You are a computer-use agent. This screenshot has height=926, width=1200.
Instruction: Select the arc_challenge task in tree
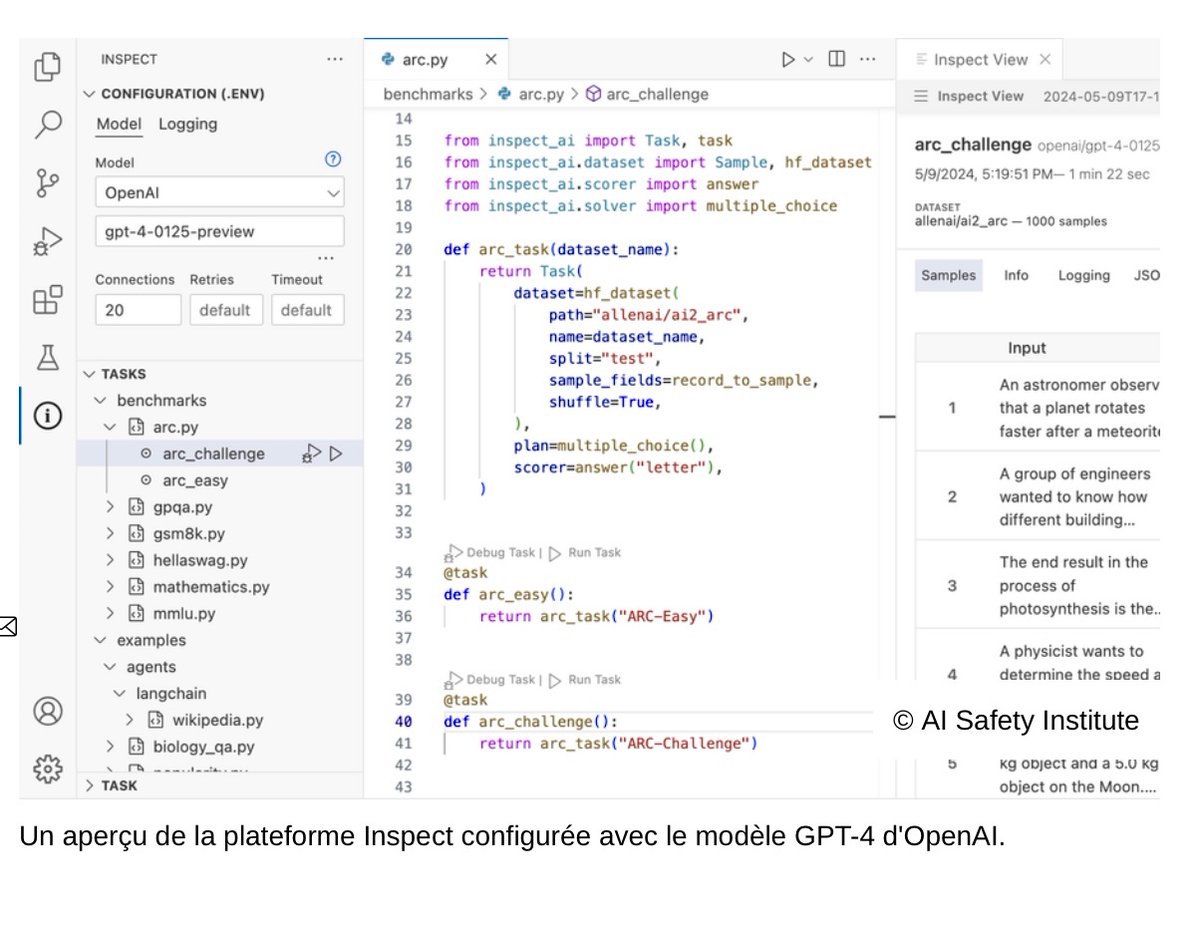tap(213, 454)
